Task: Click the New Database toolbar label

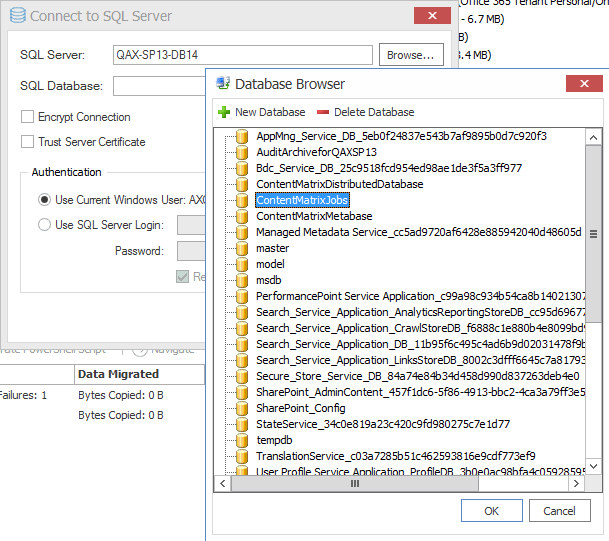Action: (270, 112)
